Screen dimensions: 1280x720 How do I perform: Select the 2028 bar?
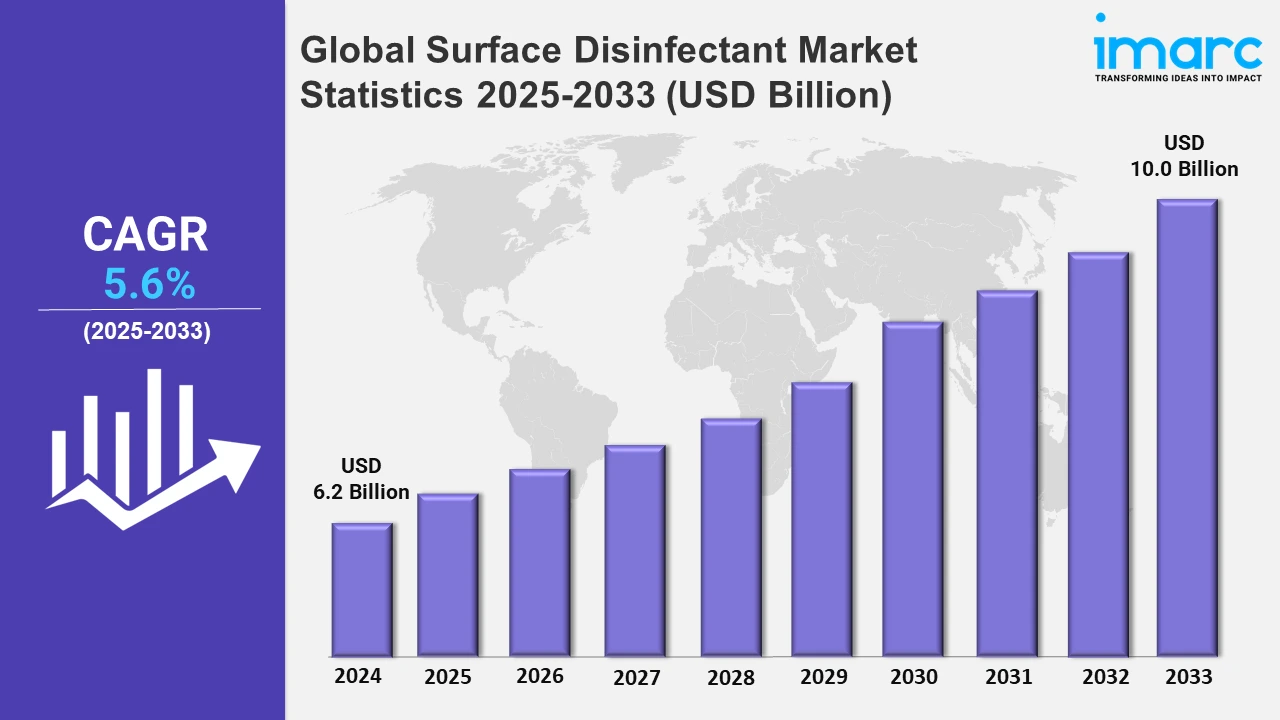pos(731,537)
